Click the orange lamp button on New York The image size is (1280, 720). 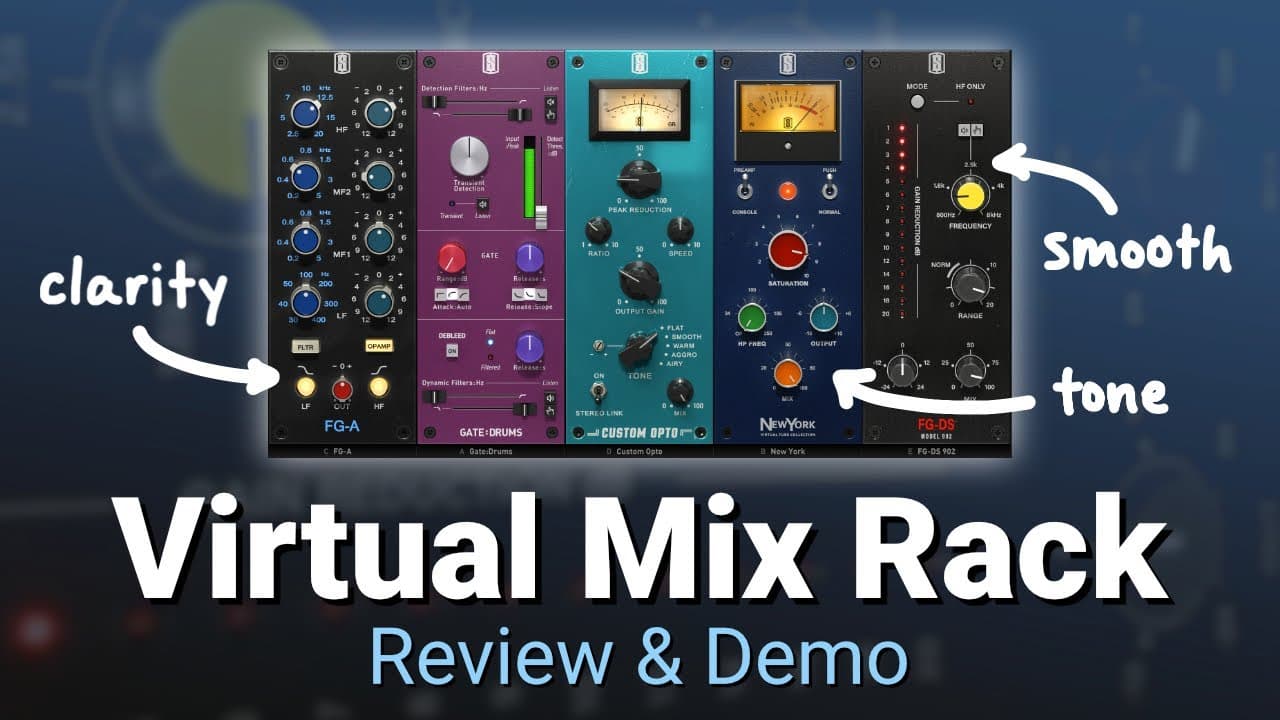(788, 190)
